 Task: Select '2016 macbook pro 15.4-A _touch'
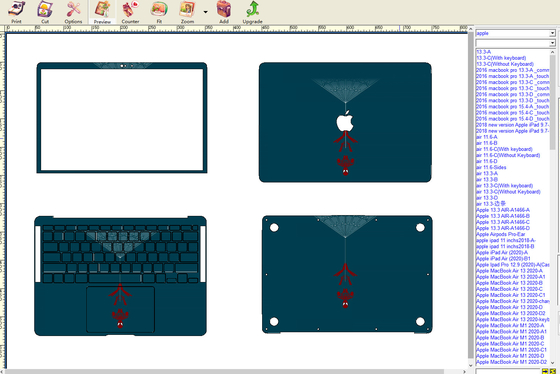[512, 106]
